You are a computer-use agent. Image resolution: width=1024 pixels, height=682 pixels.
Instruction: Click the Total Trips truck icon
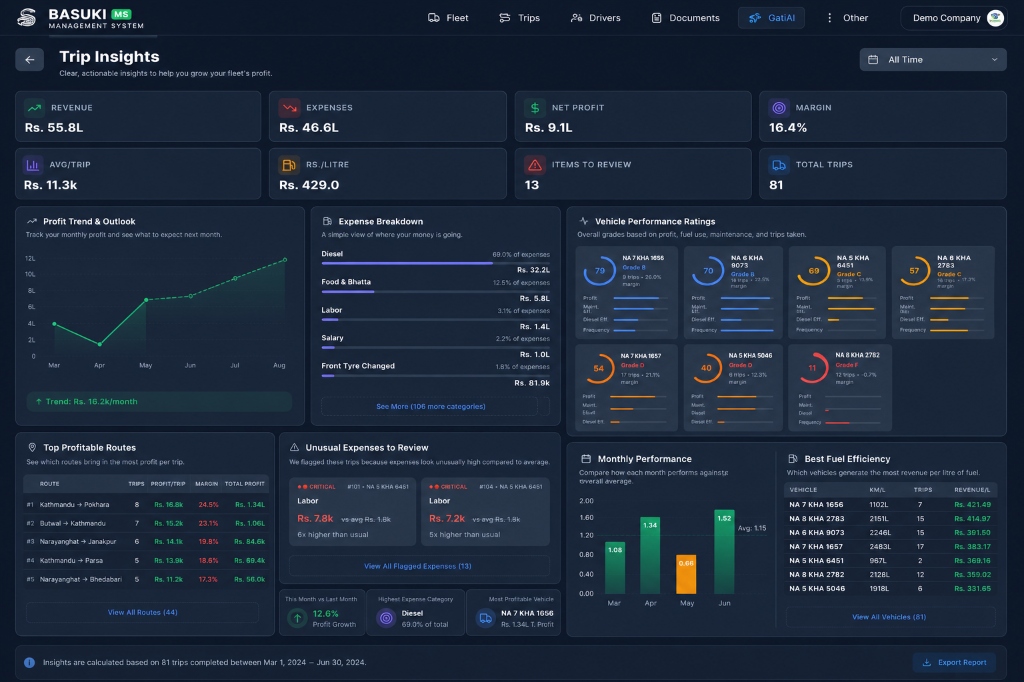[778, 165]
